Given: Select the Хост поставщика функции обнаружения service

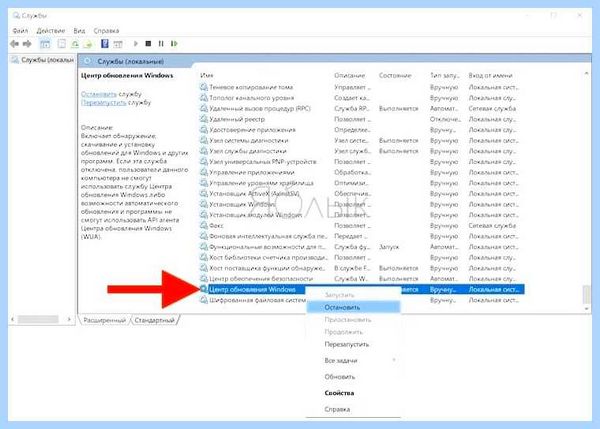Looking at the screenshot, I should tap(267, 268).
